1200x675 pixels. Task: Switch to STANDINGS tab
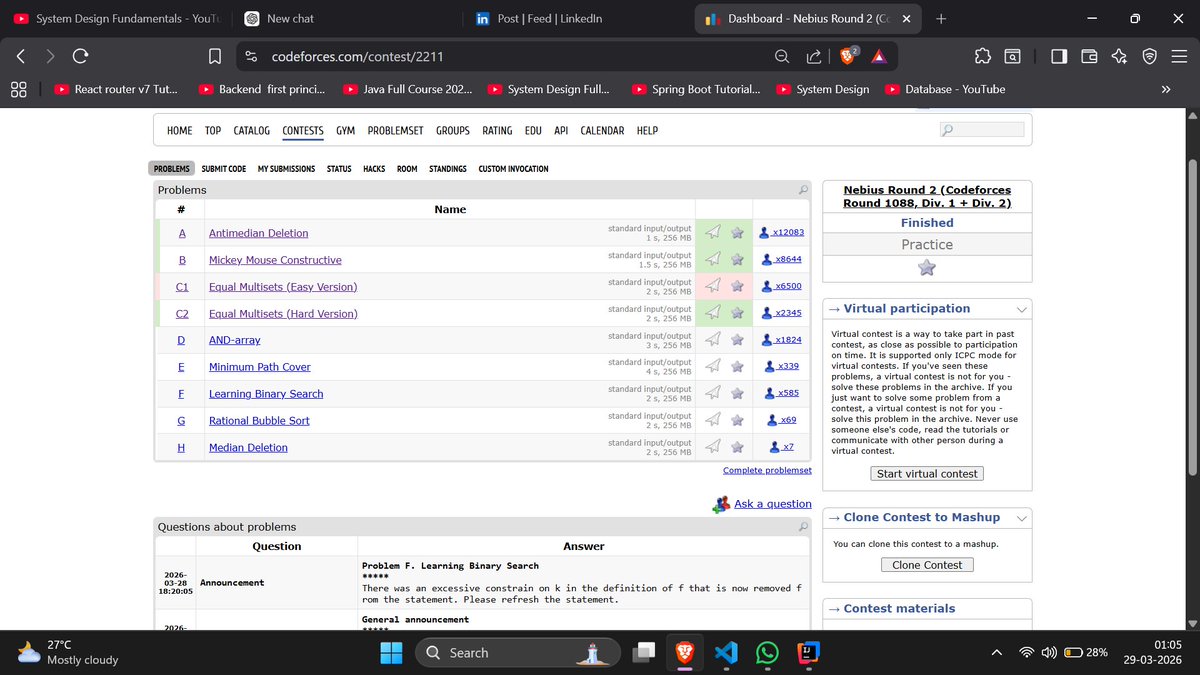click(448, 169)
